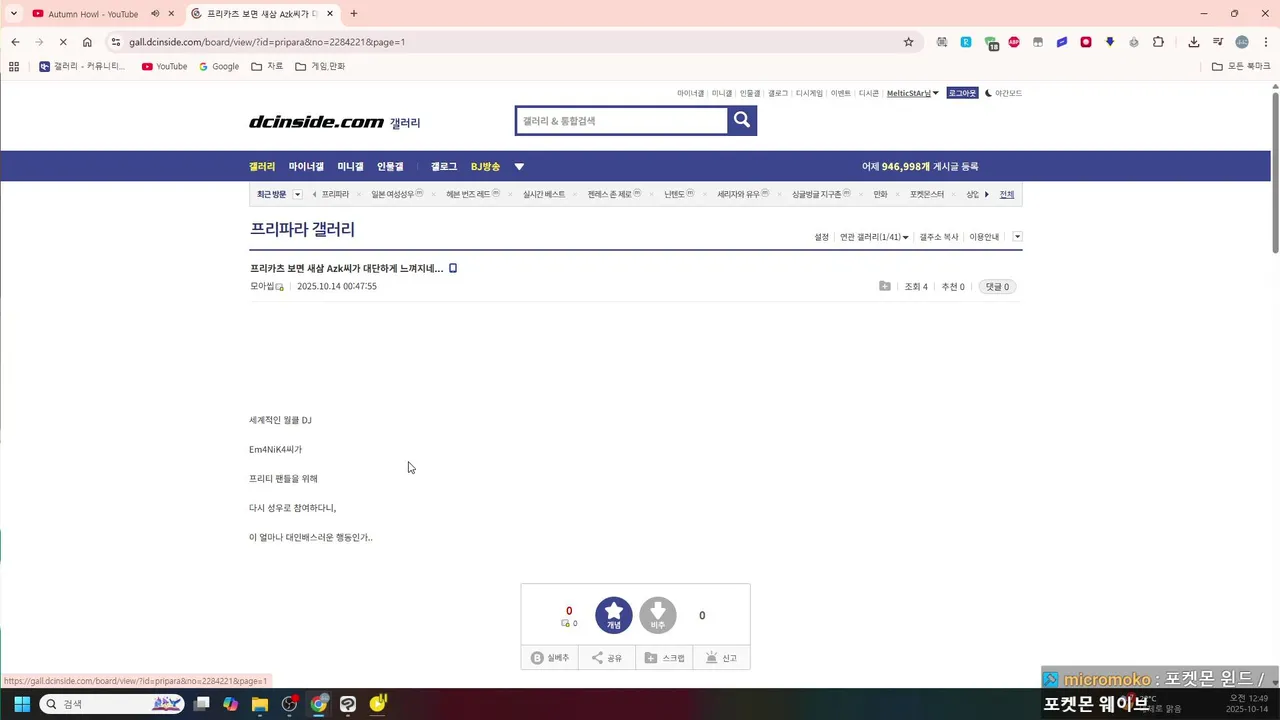Click the 개념 star recommend button

click(x=614, y=615)
